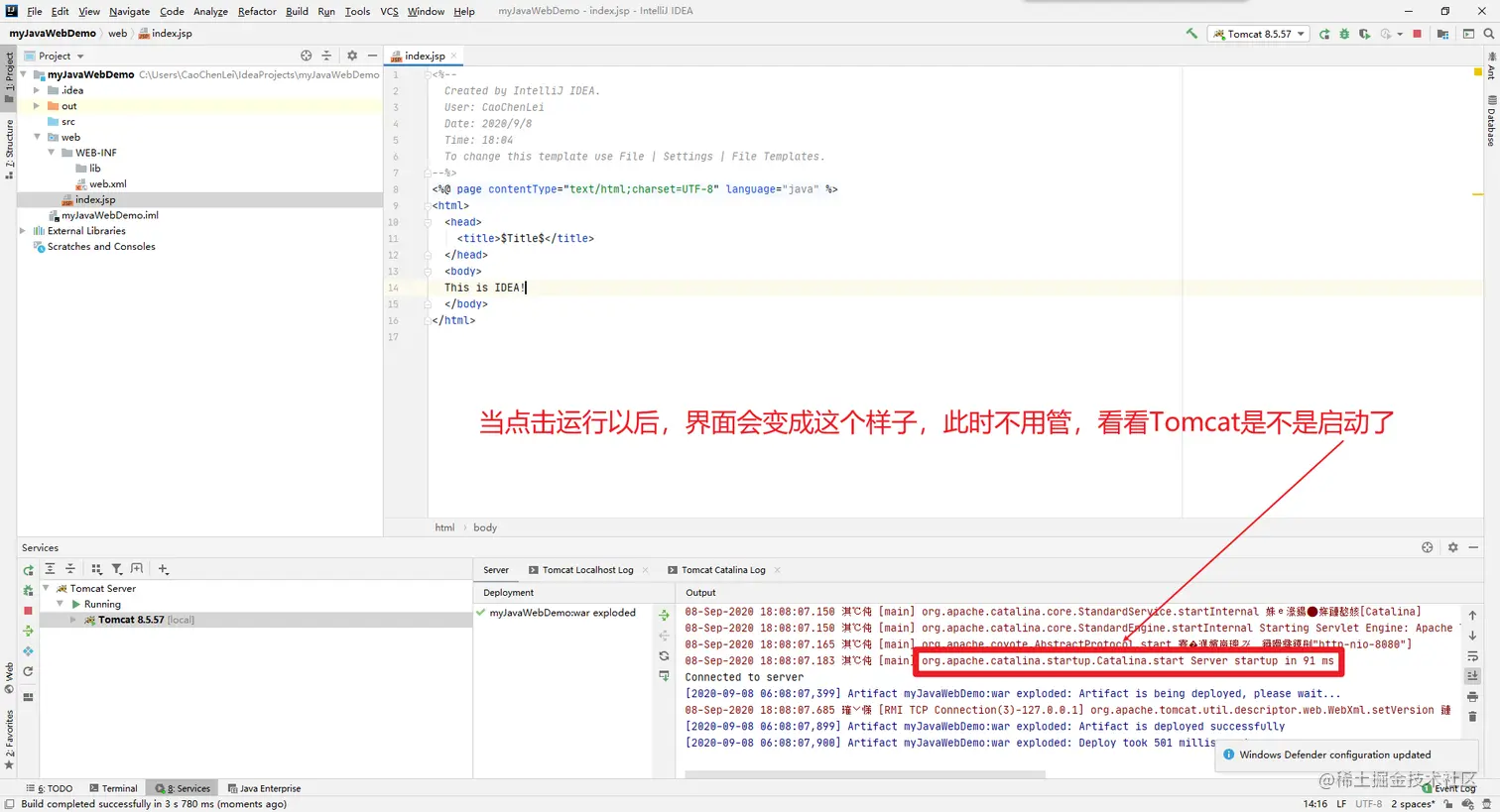Click the Run with Coverage icon
The width and height of the screenshot is (1500, 812).
(1365, 34)
